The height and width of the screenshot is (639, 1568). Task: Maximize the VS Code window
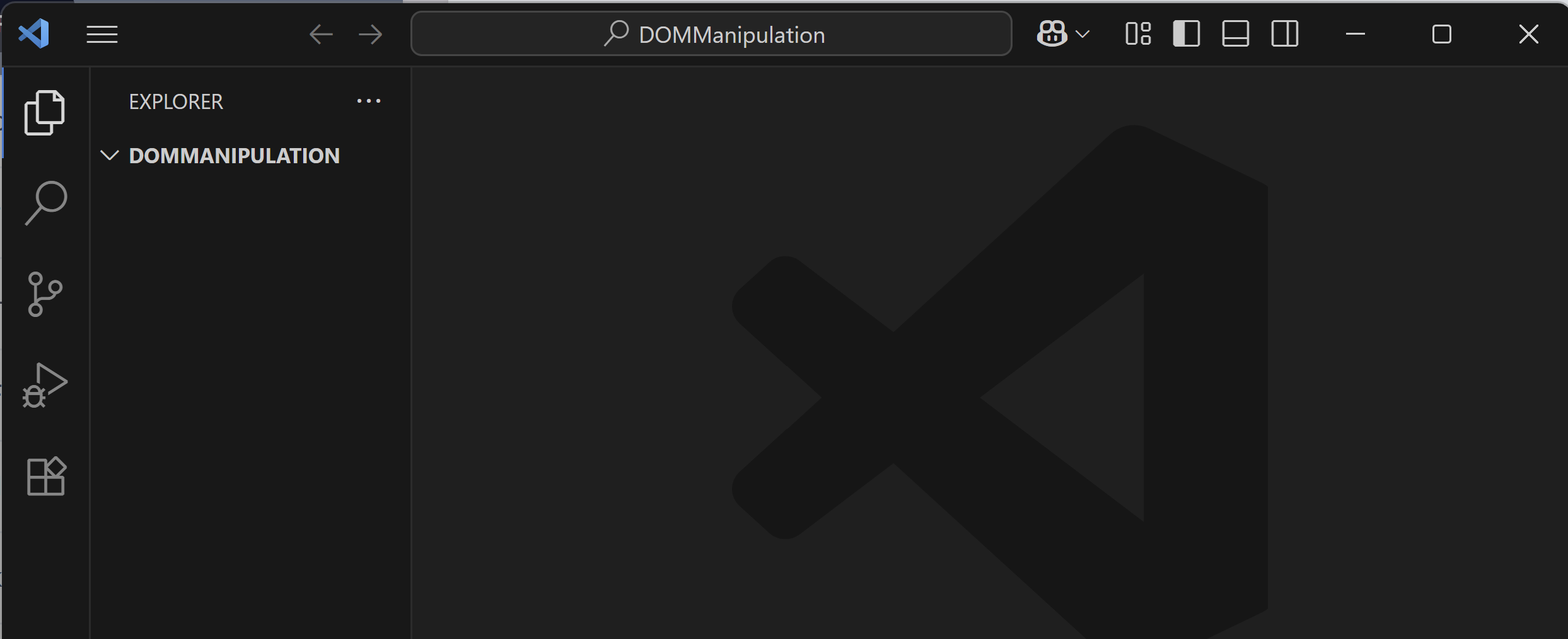pos(1442,34)
